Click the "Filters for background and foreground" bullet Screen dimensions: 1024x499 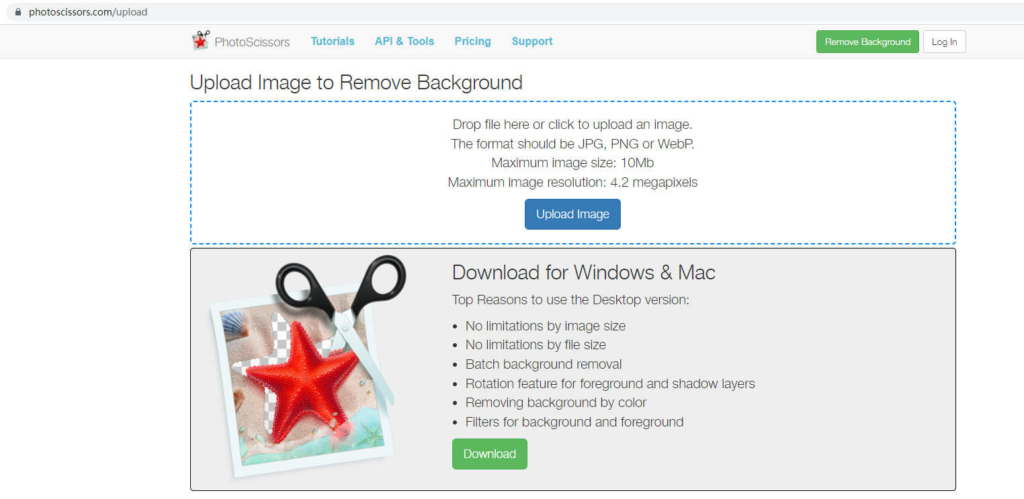pos(574,422)
